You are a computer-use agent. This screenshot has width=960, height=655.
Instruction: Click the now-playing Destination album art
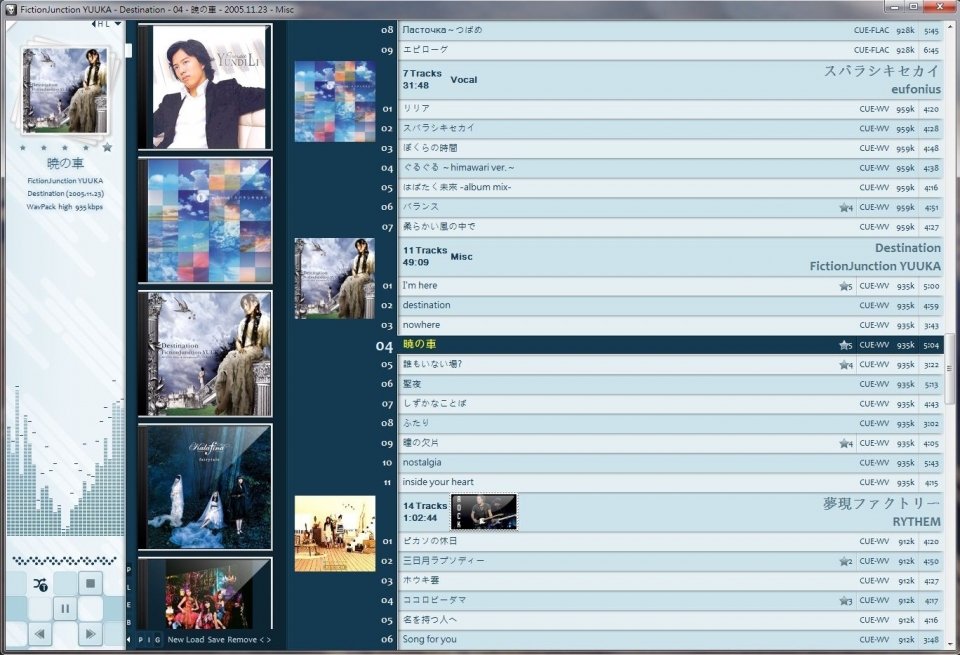65,90
